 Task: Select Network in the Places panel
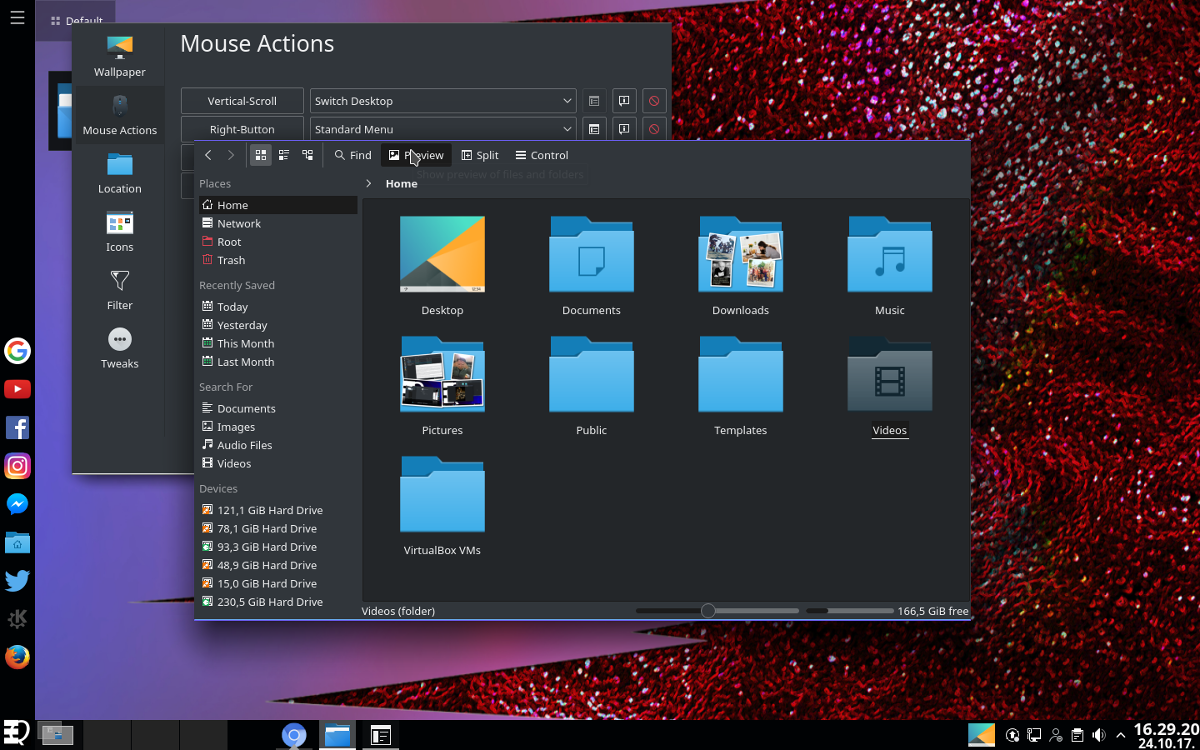[x=276, y=223]
